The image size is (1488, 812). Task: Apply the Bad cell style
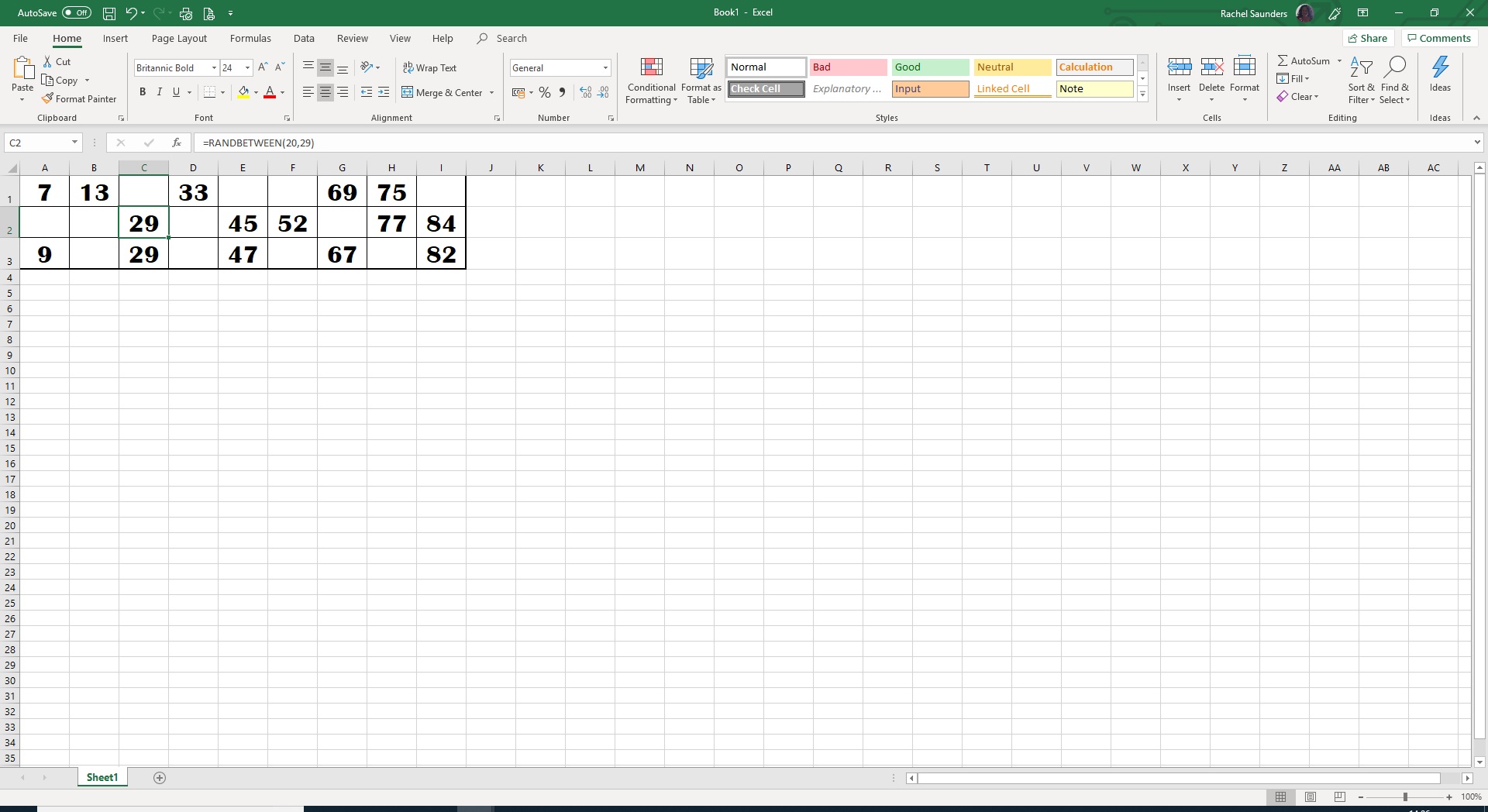click(848, 67)
